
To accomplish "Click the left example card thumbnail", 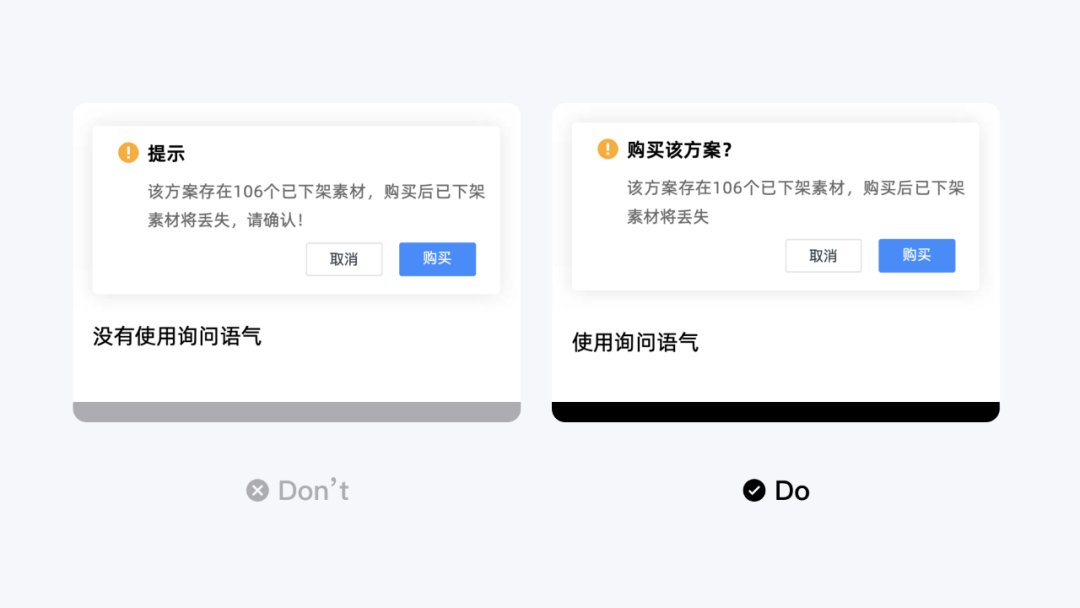I will coord(297,262).
